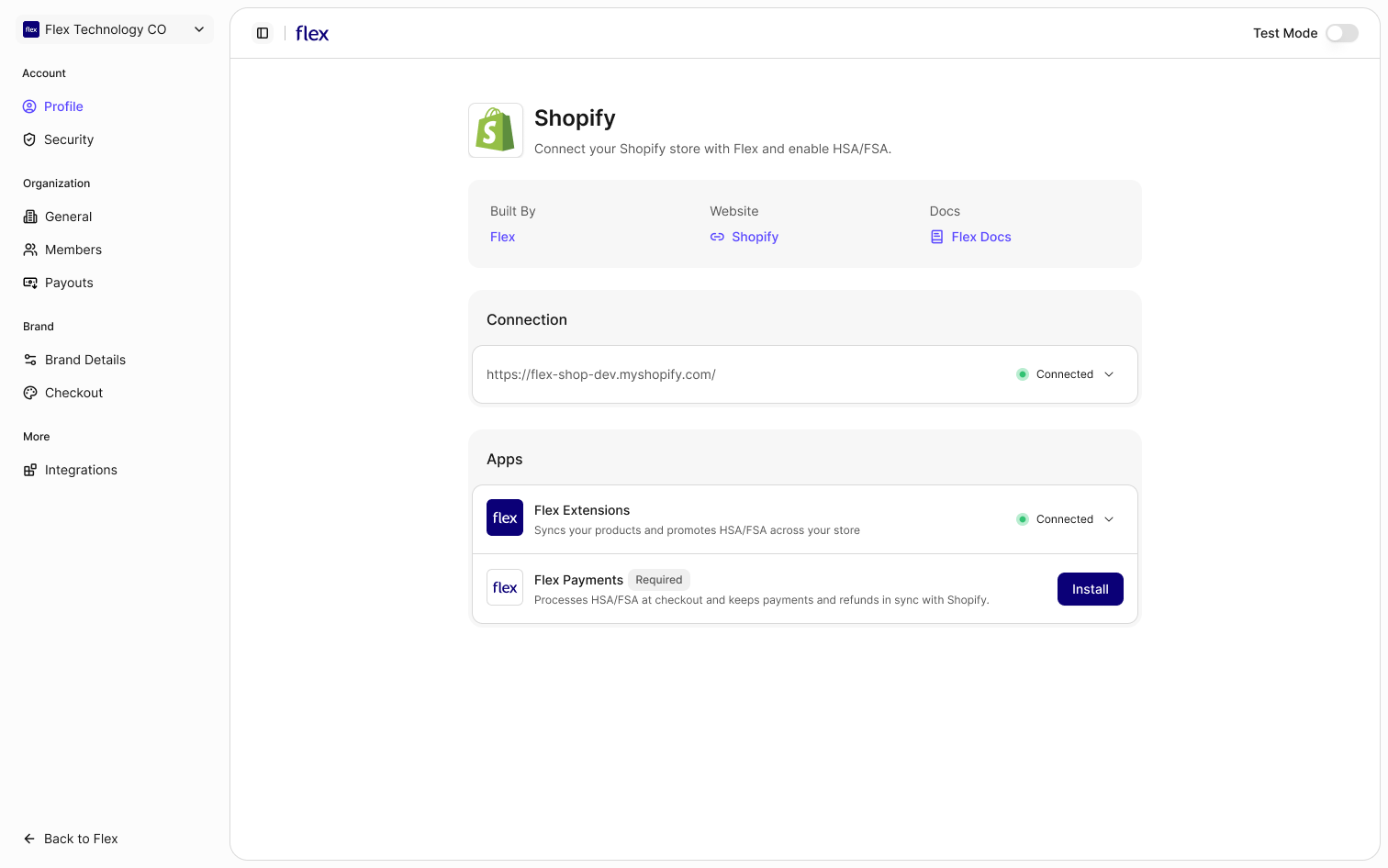Click the Brand Details sliders icon
The width and height of the screenshot is (1388, 868).
click(30, 360)
